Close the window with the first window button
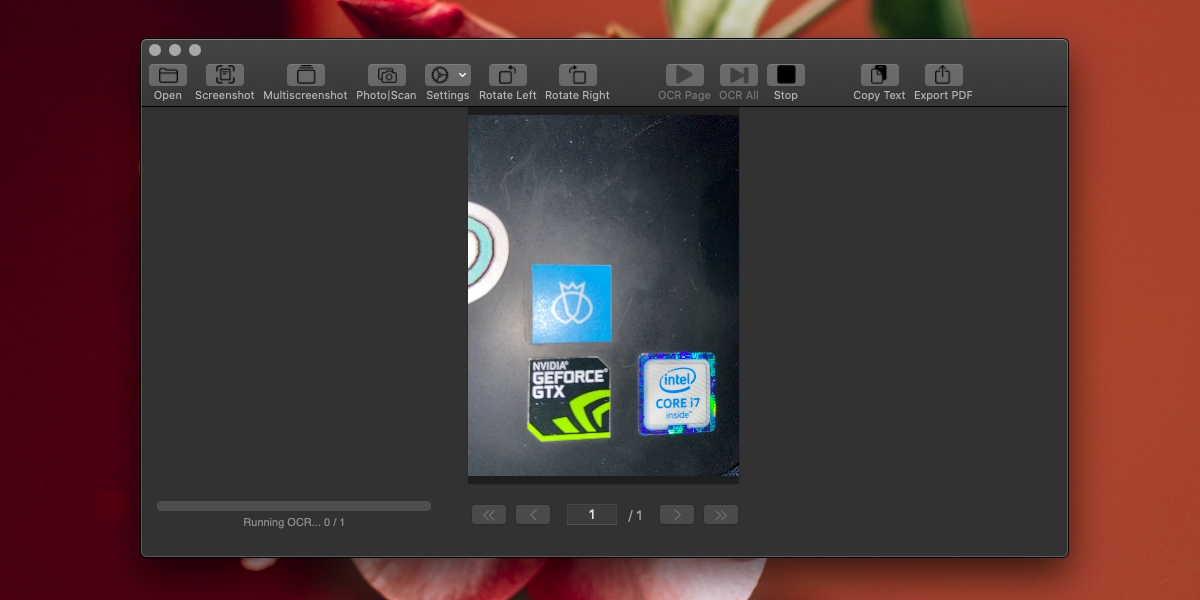 [155, 50]
